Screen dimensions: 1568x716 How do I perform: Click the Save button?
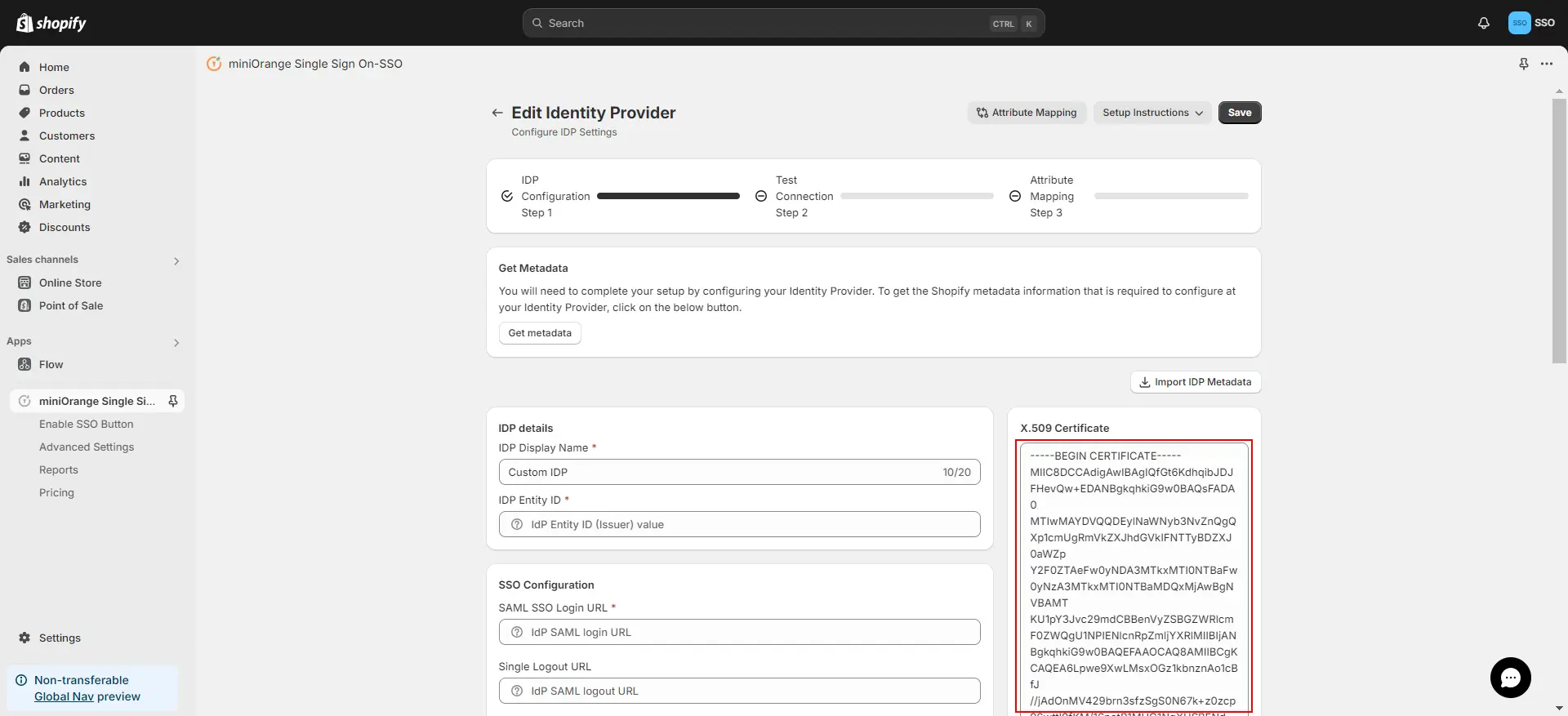[x=1240, y=113]
